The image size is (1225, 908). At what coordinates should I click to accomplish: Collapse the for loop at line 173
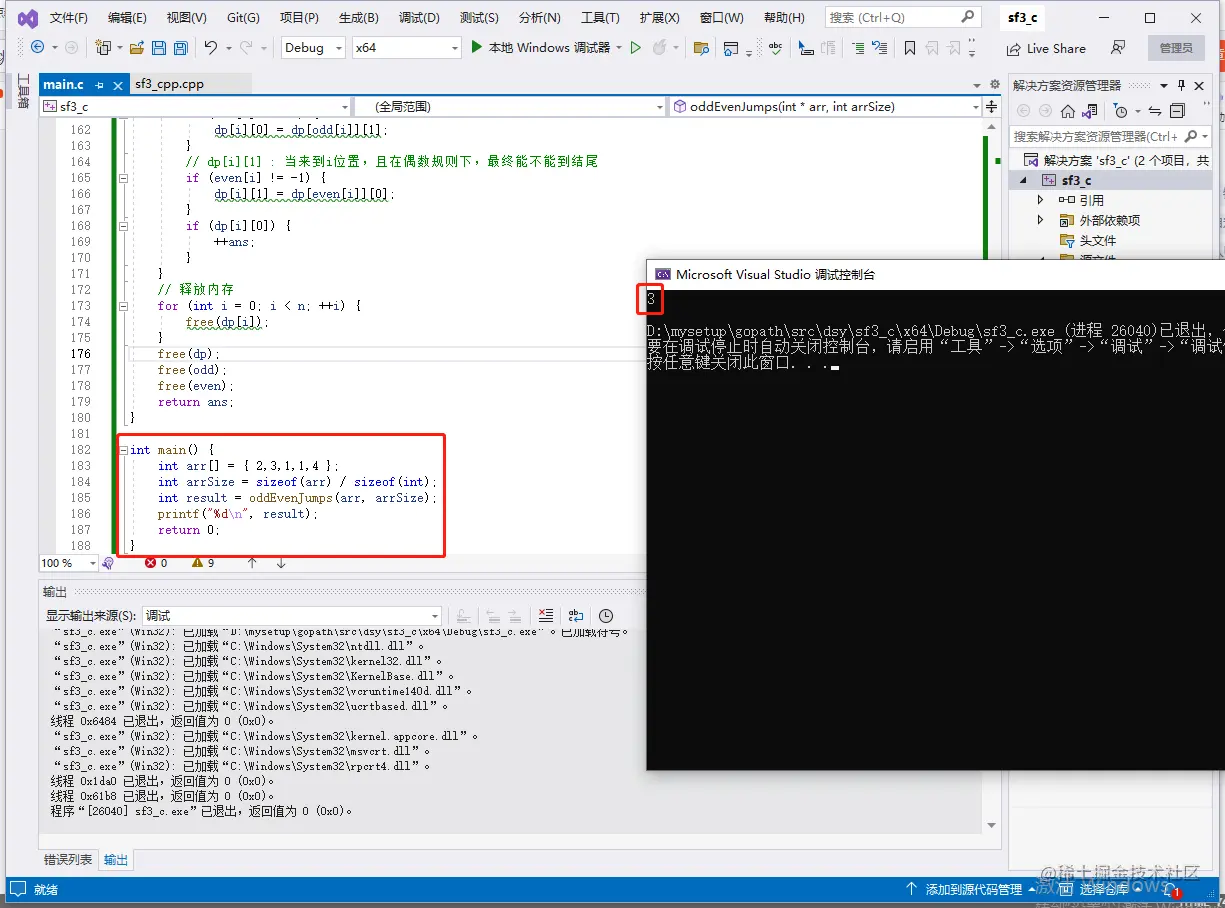pyautogui.click(x=123, y=306)
